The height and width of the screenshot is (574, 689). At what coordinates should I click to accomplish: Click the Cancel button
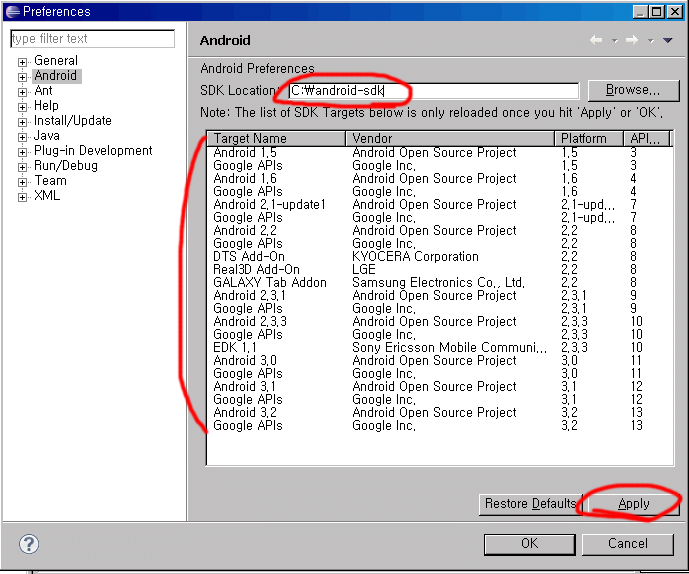627,544
